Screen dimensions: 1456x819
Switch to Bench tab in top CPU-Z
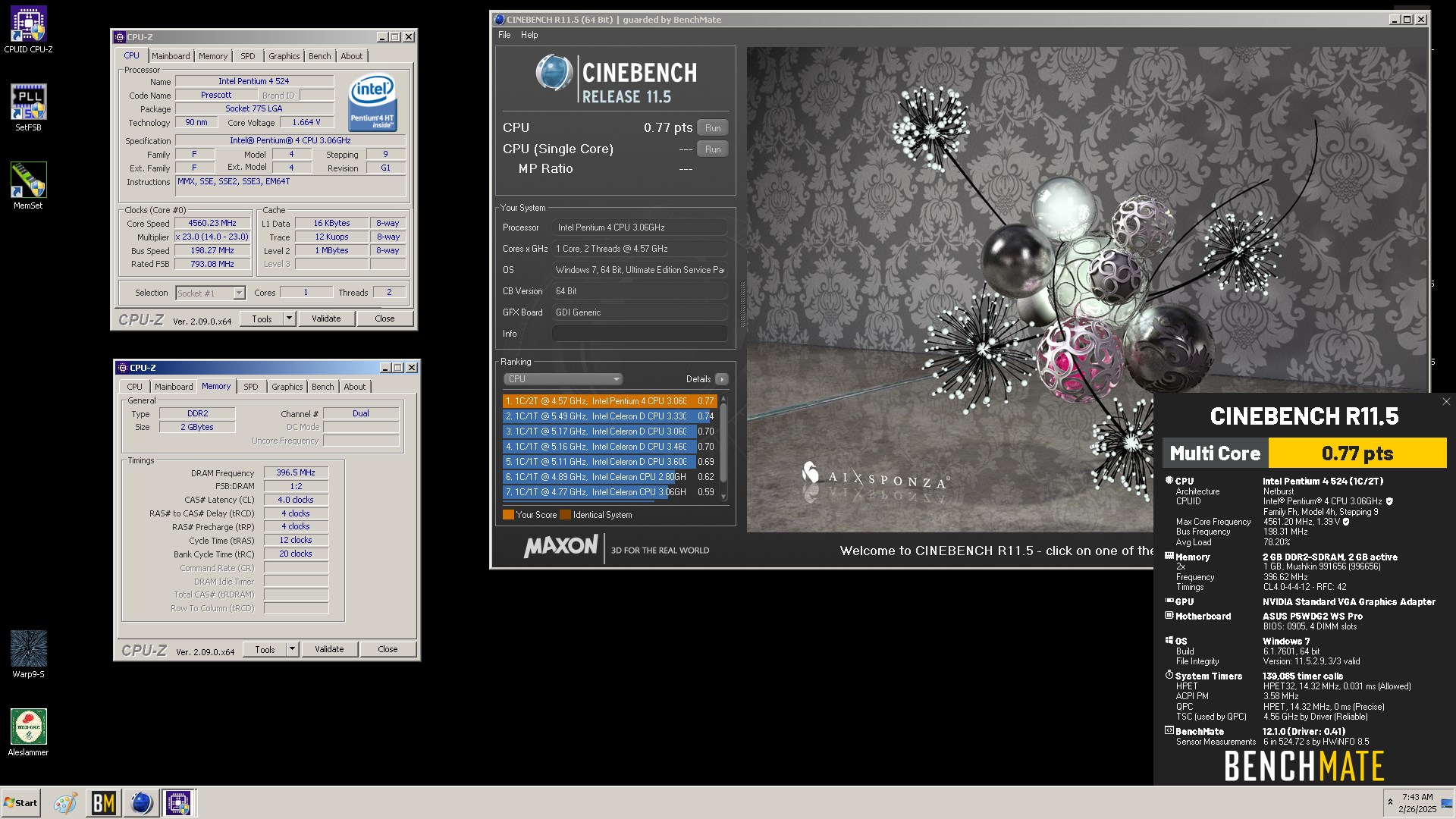pyautogui.click(x=320, y=56)
